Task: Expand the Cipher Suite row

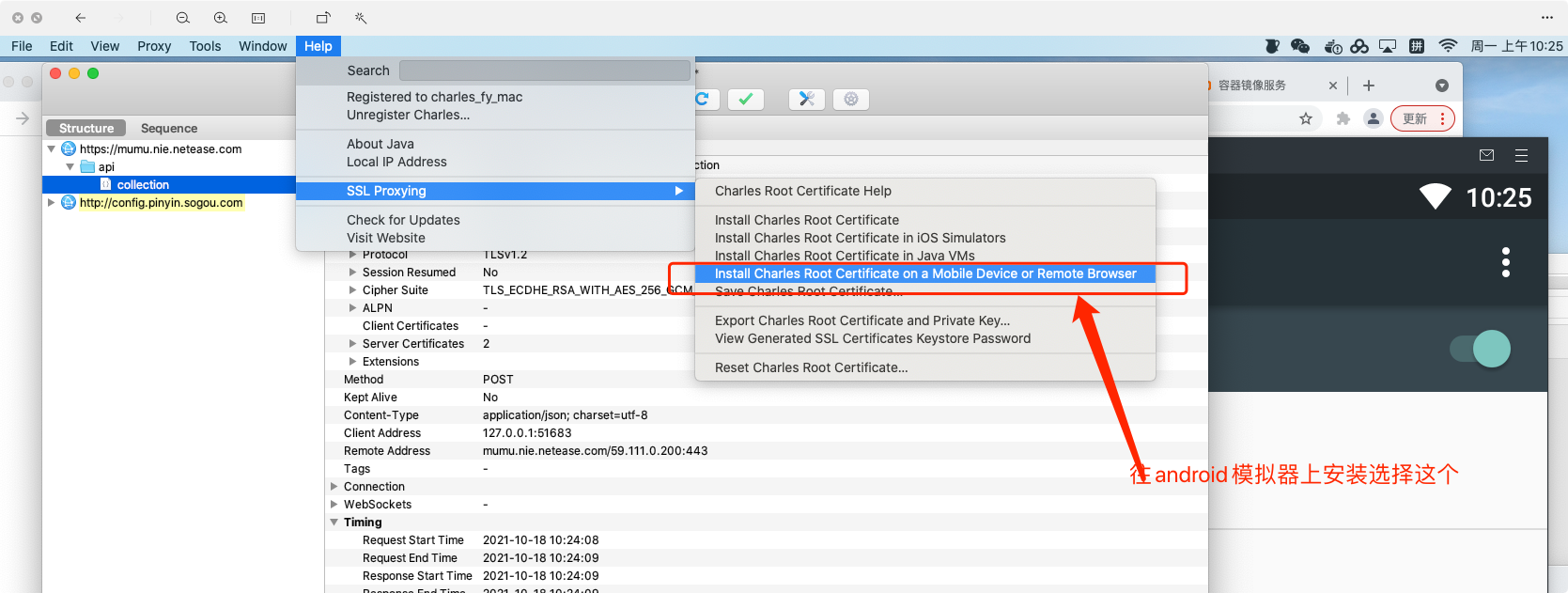Action: pyautogui.click(x=353, y=290)
